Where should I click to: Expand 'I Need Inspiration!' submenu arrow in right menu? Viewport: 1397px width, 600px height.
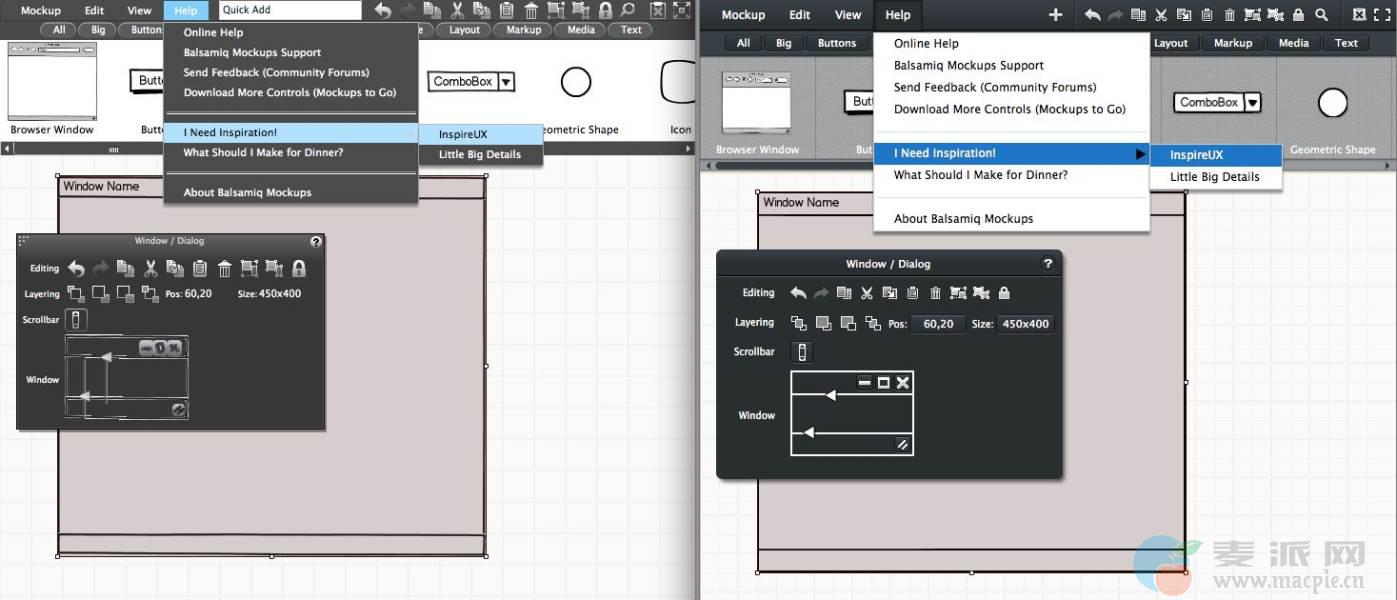1140,154
